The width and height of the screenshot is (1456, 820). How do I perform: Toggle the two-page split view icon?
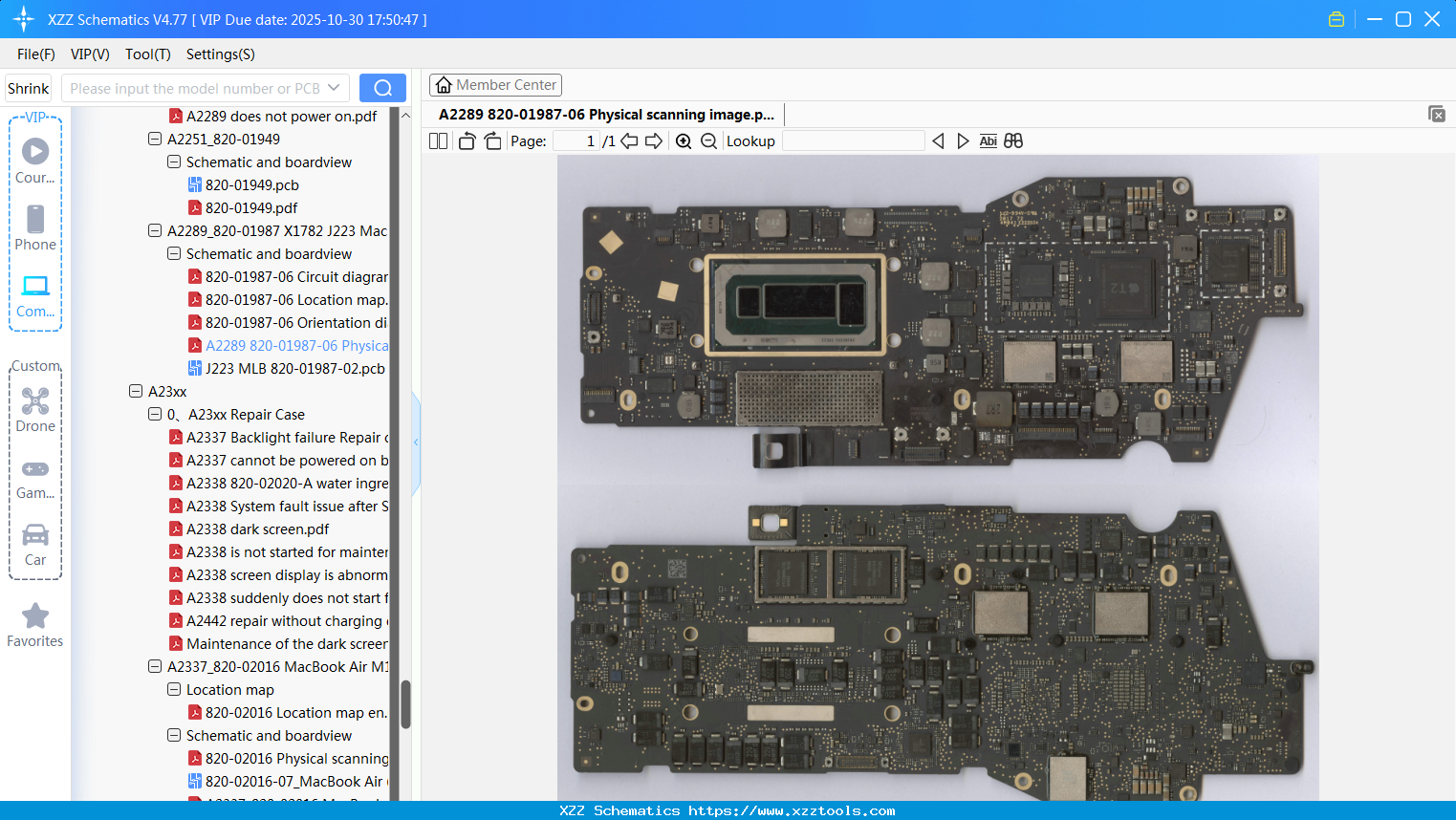438,141
